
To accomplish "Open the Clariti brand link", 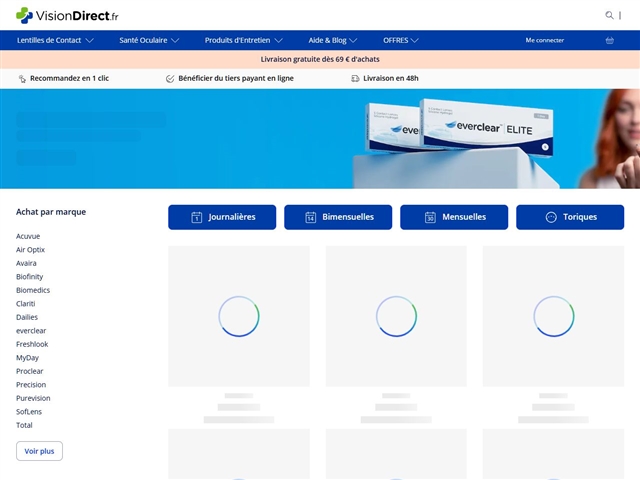I will (26, 304).
